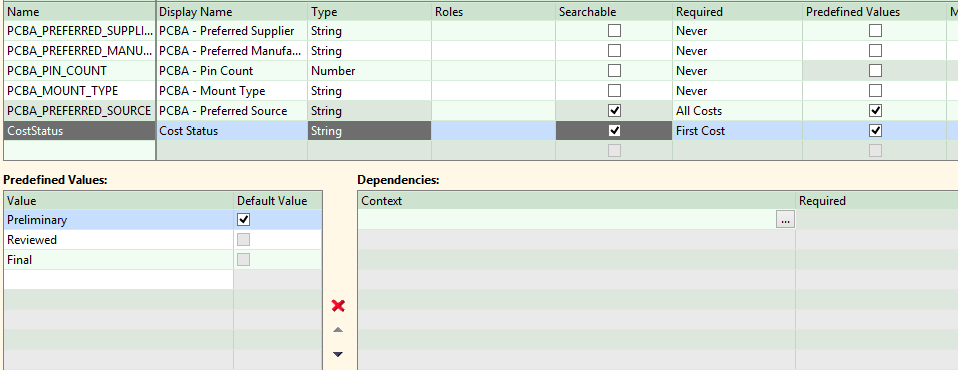Toggle Predefined Values for PCBA - Preferred Supplier

(x=876, y=31)
